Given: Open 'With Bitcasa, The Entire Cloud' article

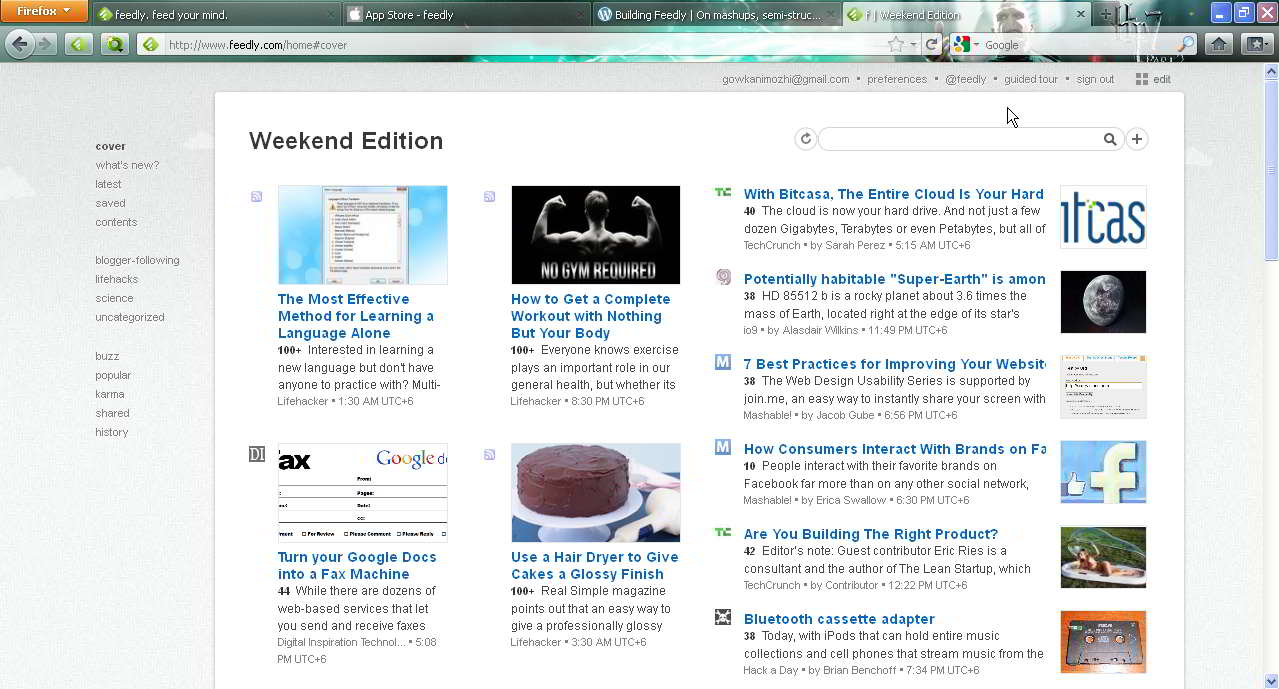Looking at the screenshot, I should (894, 194).
